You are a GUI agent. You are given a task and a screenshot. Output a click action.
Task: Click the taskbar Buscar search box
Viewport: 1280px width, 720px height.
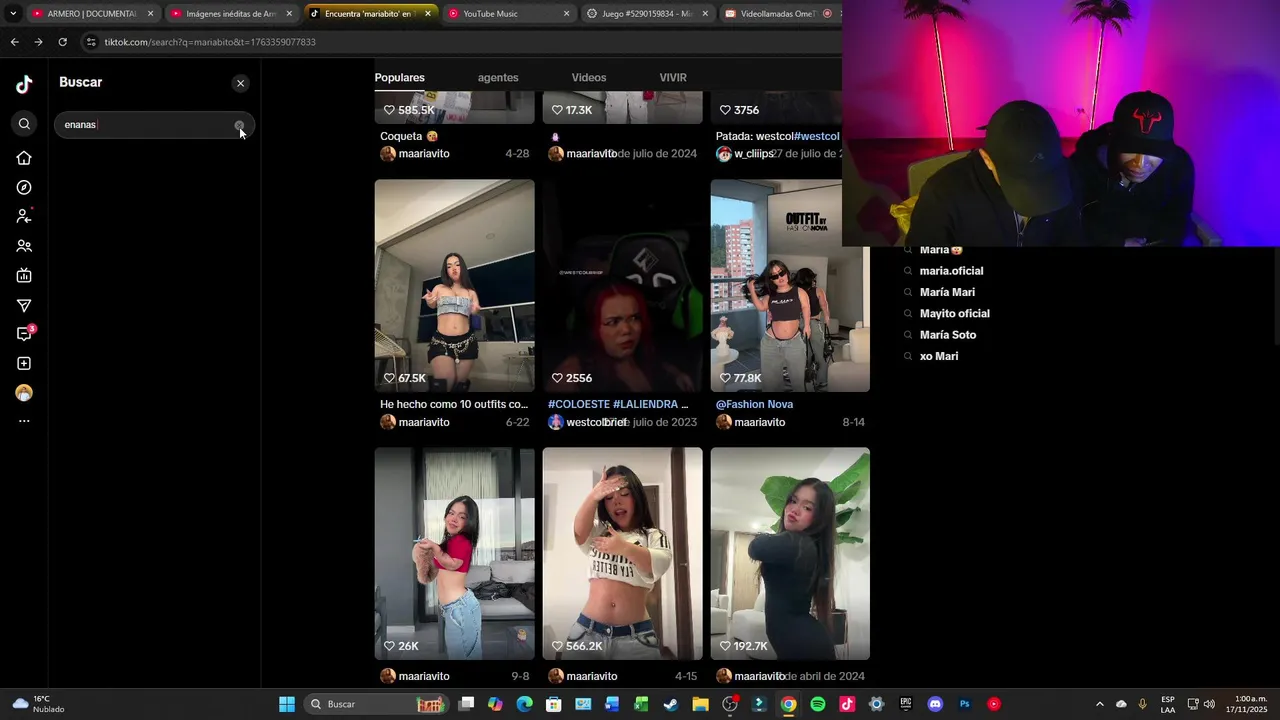click(376, 704)
